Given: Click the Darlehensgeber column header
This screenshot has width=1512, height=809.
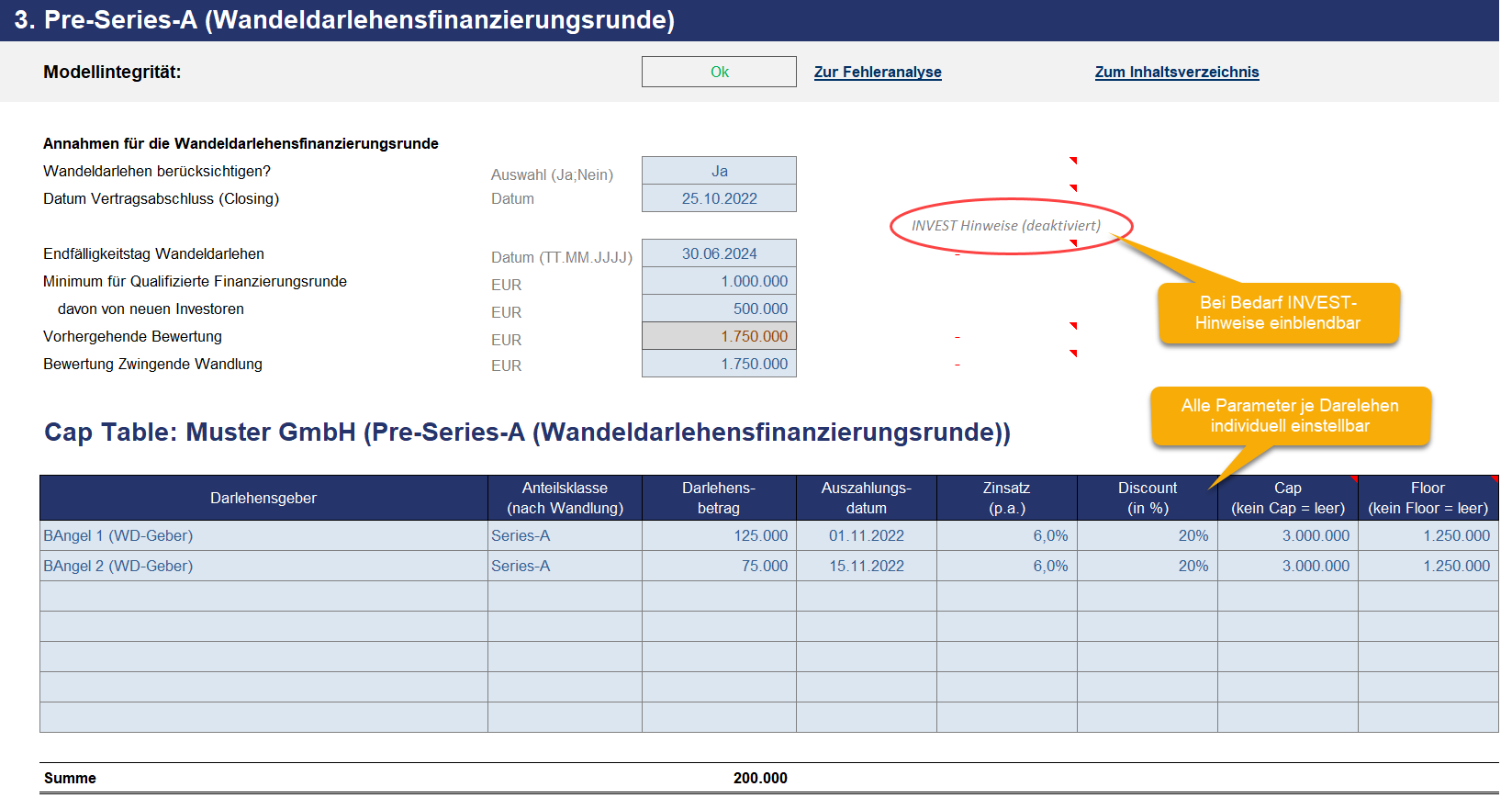Looking at the screenshot, I should (263, 498).
